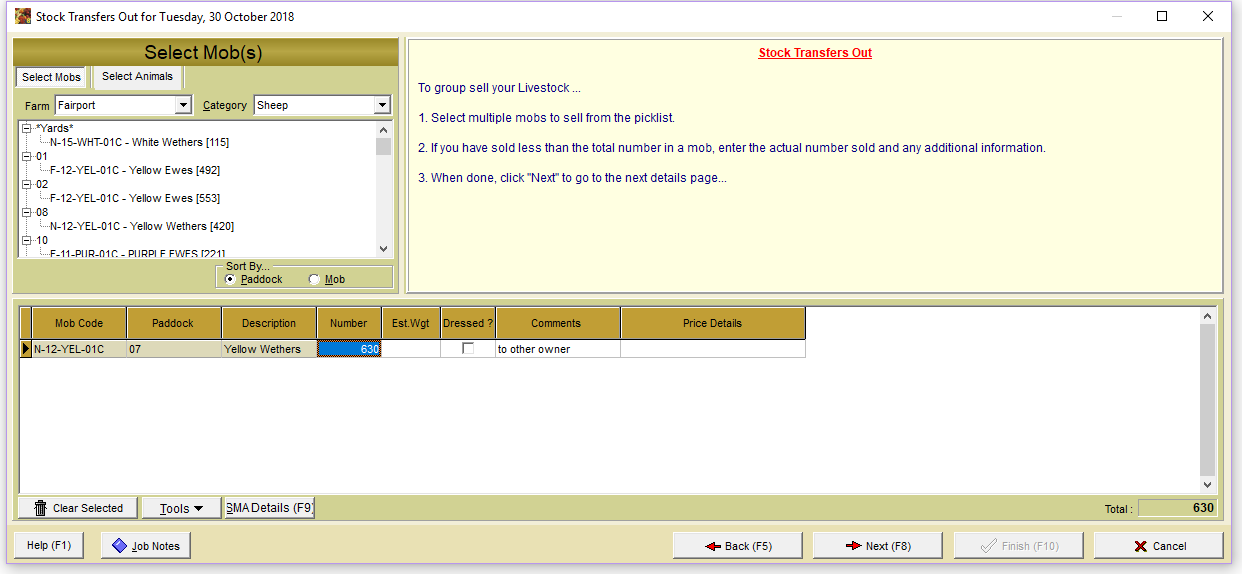Select the Paddock sort radio button
The width and height of the screenshot is (1242, 574).
[x=231, y=280]
